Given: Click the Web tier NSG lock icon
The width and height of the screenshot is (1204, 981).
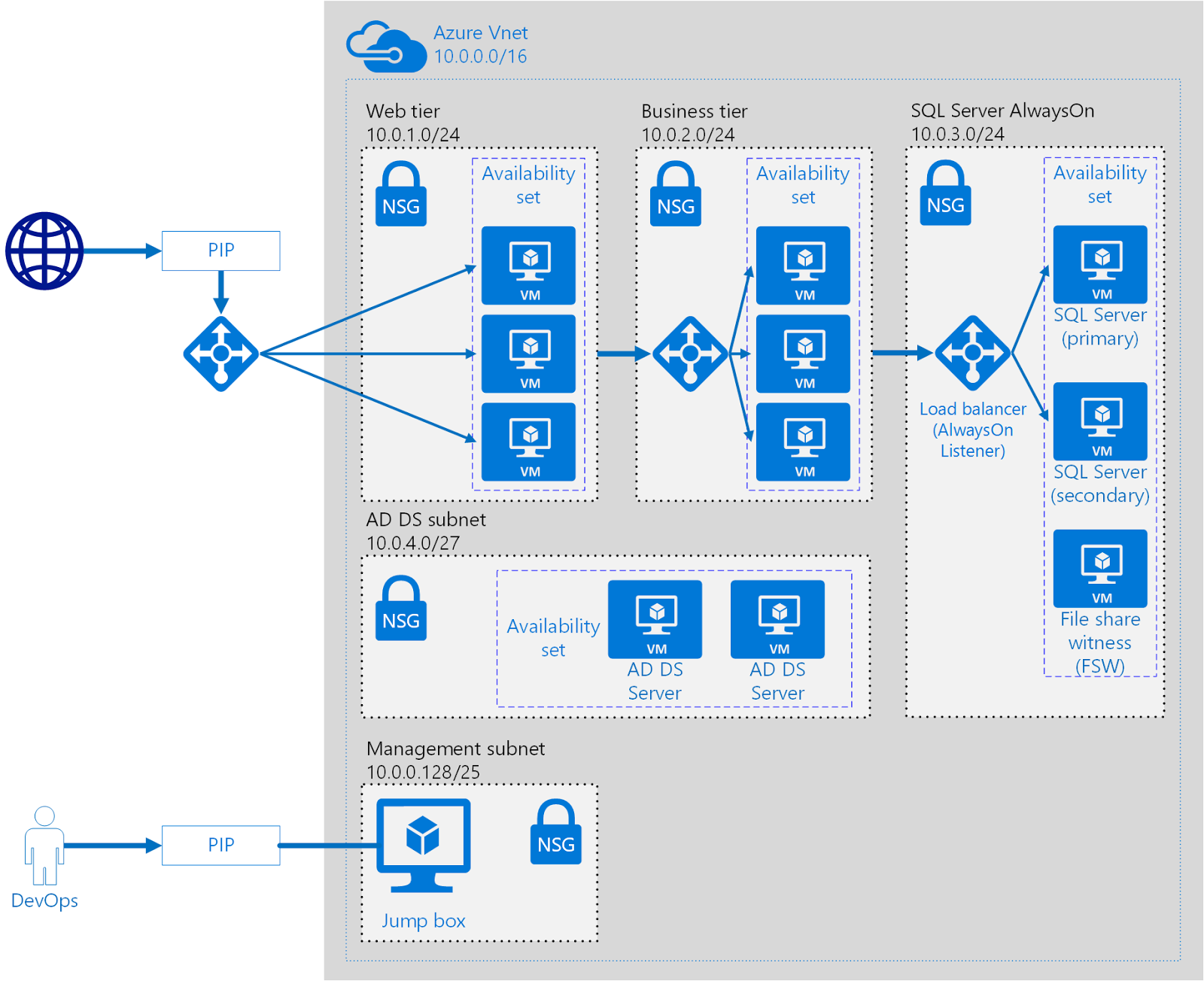Looking at the screenshot, I should pos(401,193).
